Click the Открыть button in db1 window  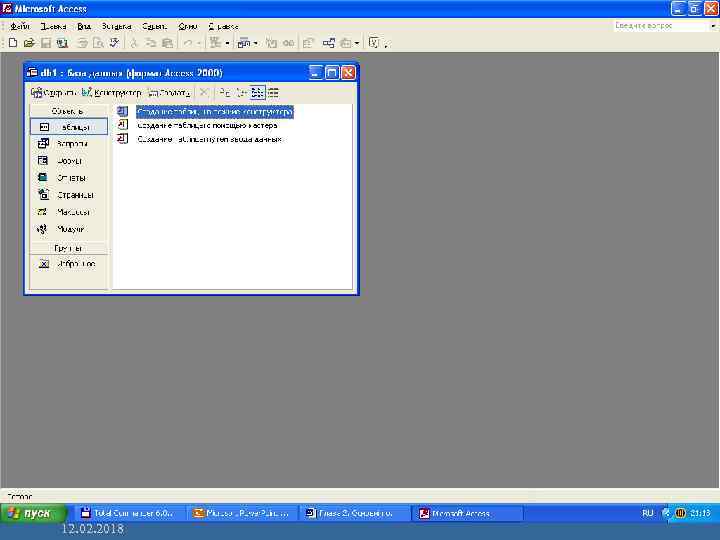[53, 93]
